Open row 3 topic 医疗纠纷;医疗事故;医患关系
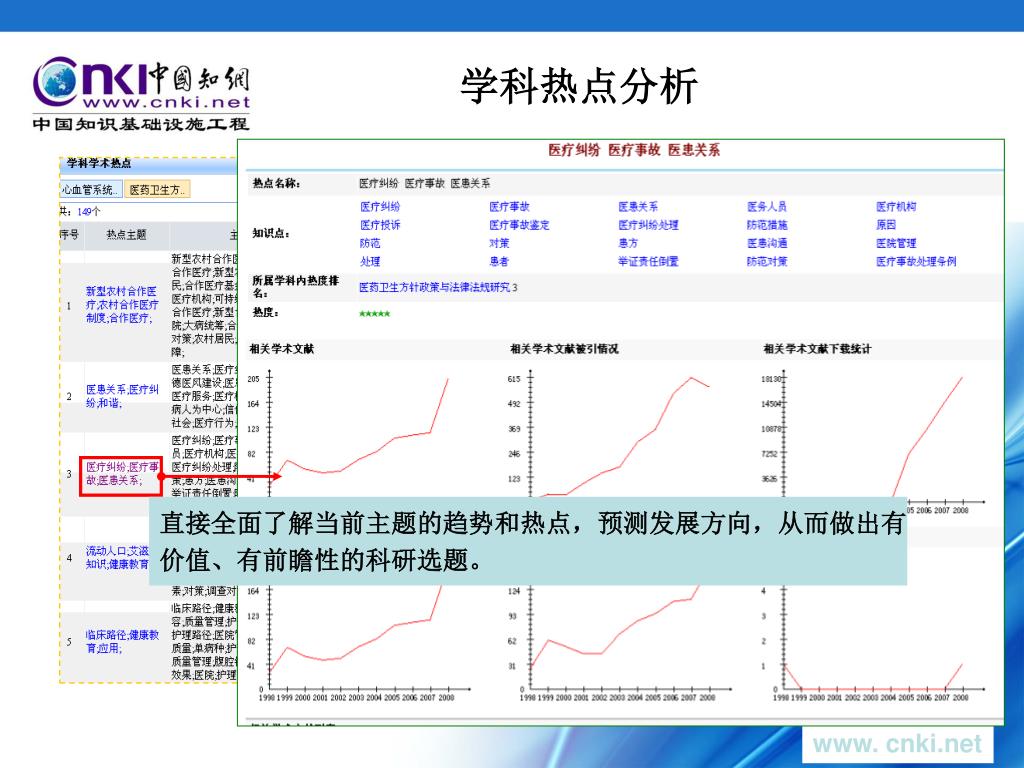This screenshot has height=768, width=1024. pos(122,473)
